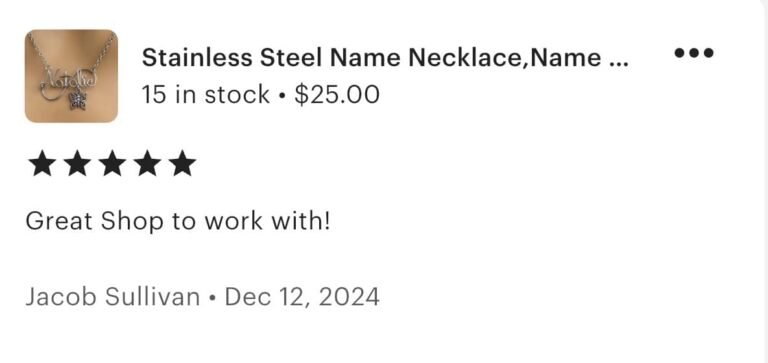768x363 pixels.
Task: Open the three-dot more options menu
Action: [694, 52]
